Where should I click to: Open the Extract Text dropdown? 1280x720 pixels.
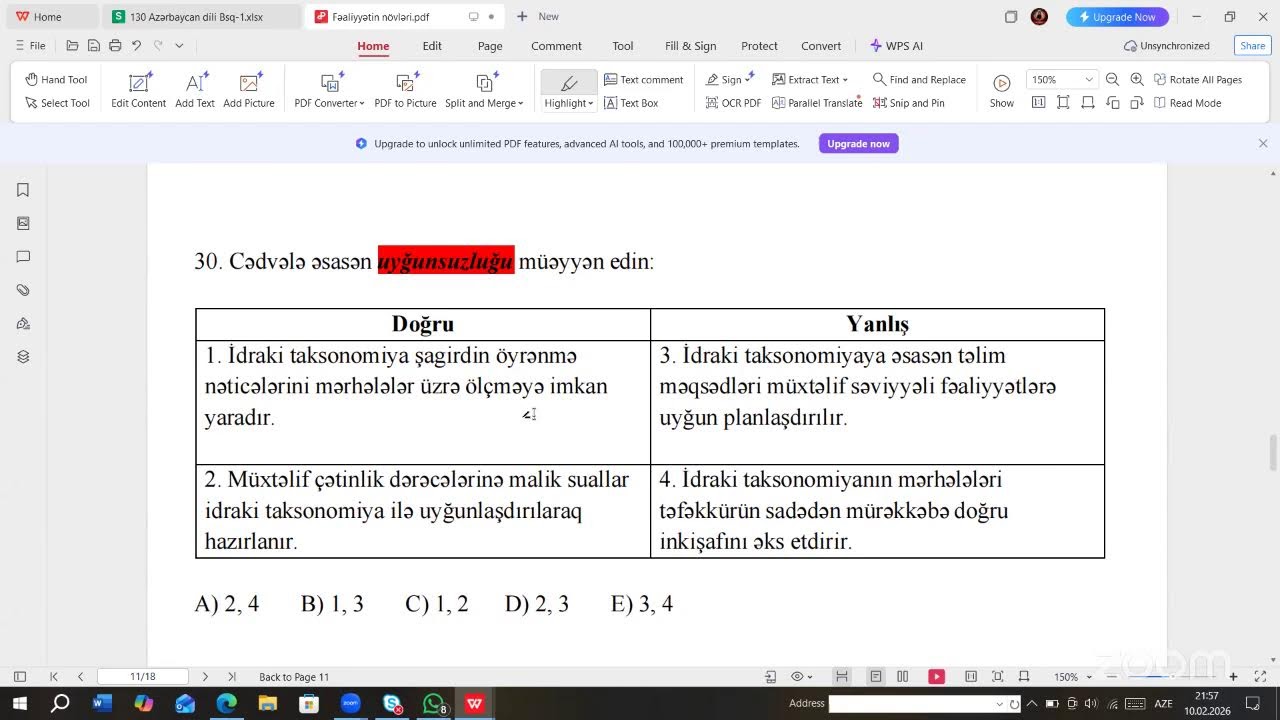coord(845,80)
